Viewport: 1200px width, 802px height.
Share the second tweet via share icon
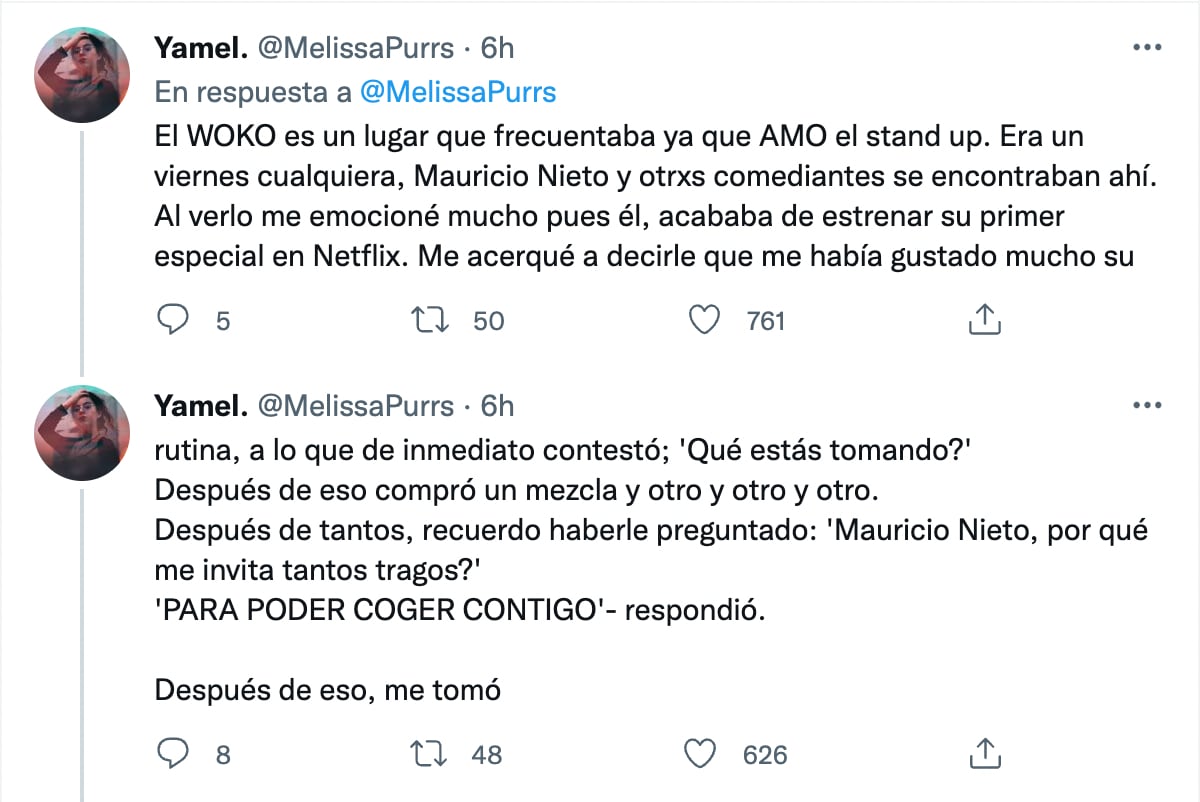coord(985,754)
